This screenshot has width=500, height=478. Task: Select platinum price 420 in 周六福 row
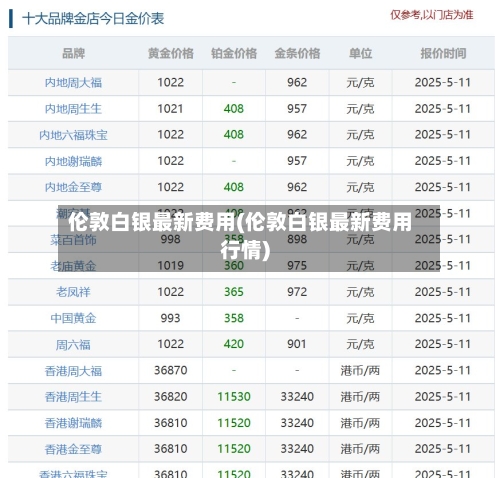click(234, 344)
